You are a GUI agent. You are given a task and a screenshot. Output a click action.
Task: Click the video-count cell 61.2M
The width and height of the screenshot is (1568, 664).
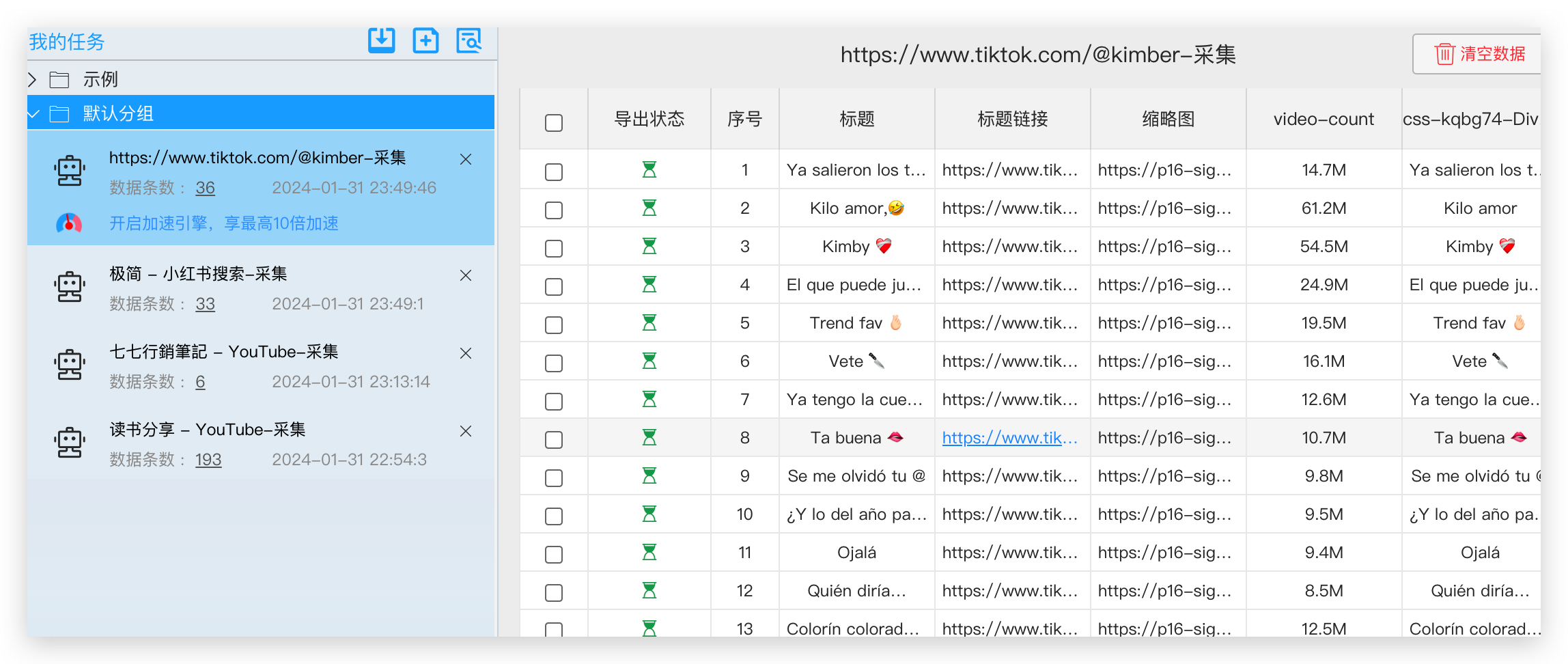[x=1324, y=208]
